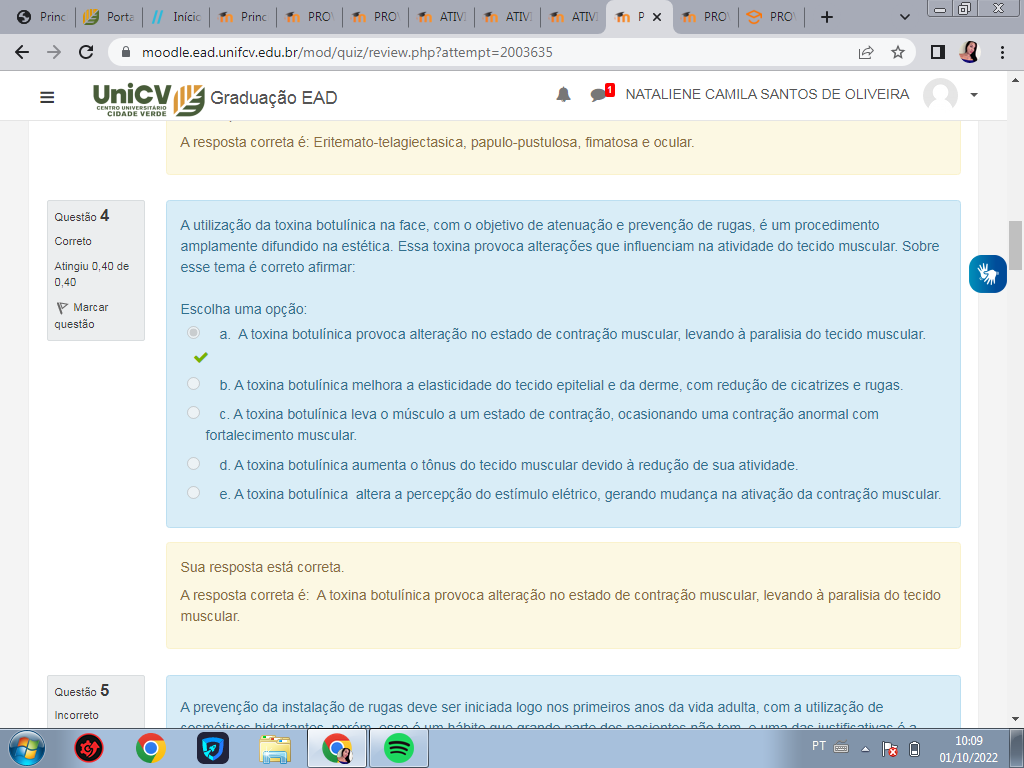Open a new browser tab
The height and width of the screenshot is (768, 1024).
pos(826,17)
